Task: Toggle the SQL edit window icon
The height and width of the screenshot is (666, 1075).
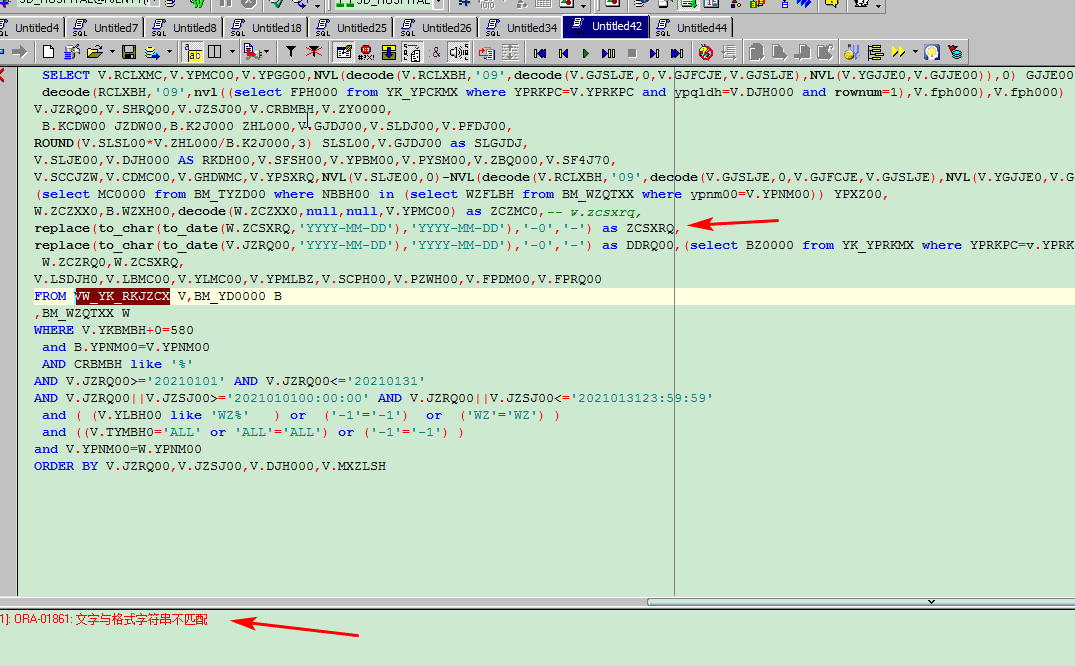Action: pyautogui.click(x=344, y=52)
